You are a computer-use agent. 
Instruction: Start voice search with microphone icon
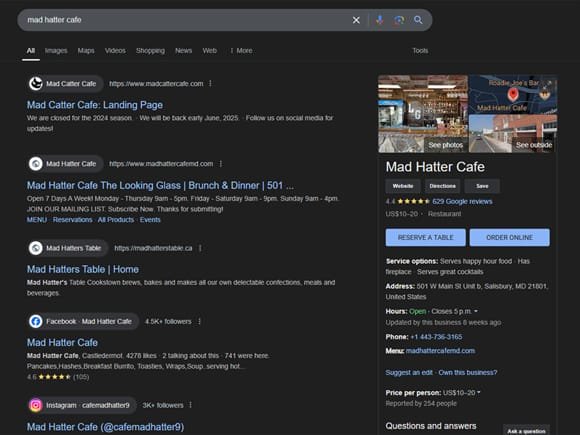pos(380,20)
